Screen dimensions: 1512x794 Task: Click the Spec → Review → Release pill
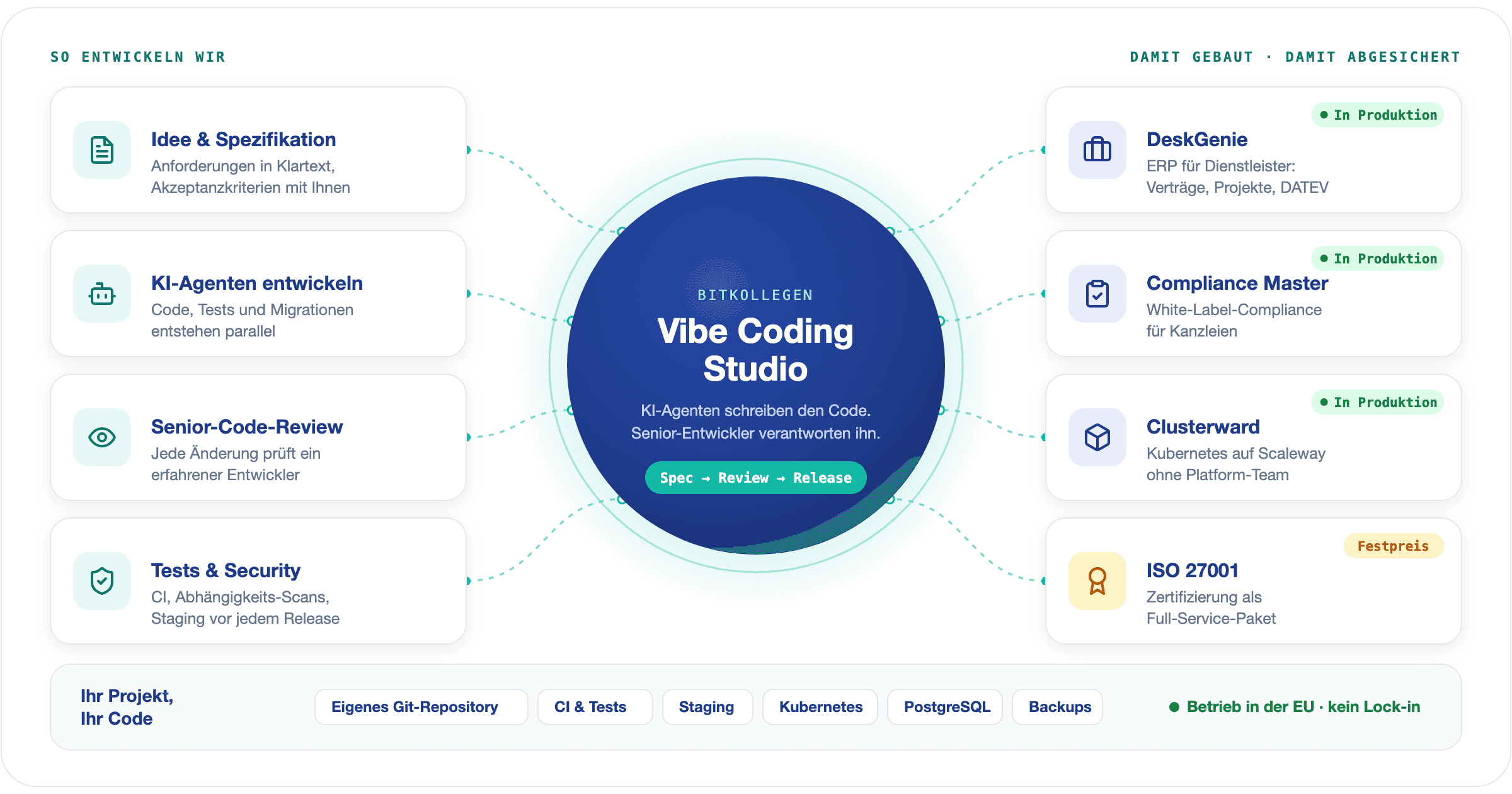pyautogui.click(x=756, y=478)
